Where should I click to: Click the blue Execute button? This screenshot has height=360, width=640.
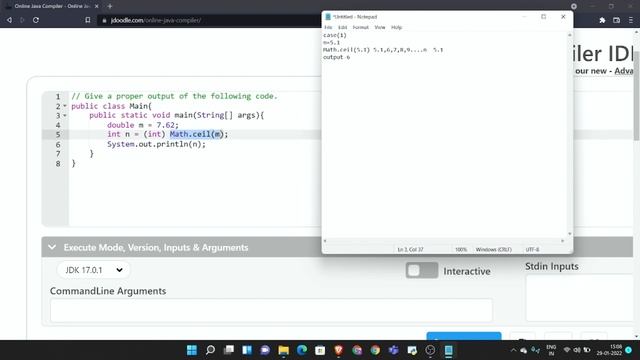(x=464, y=336)
